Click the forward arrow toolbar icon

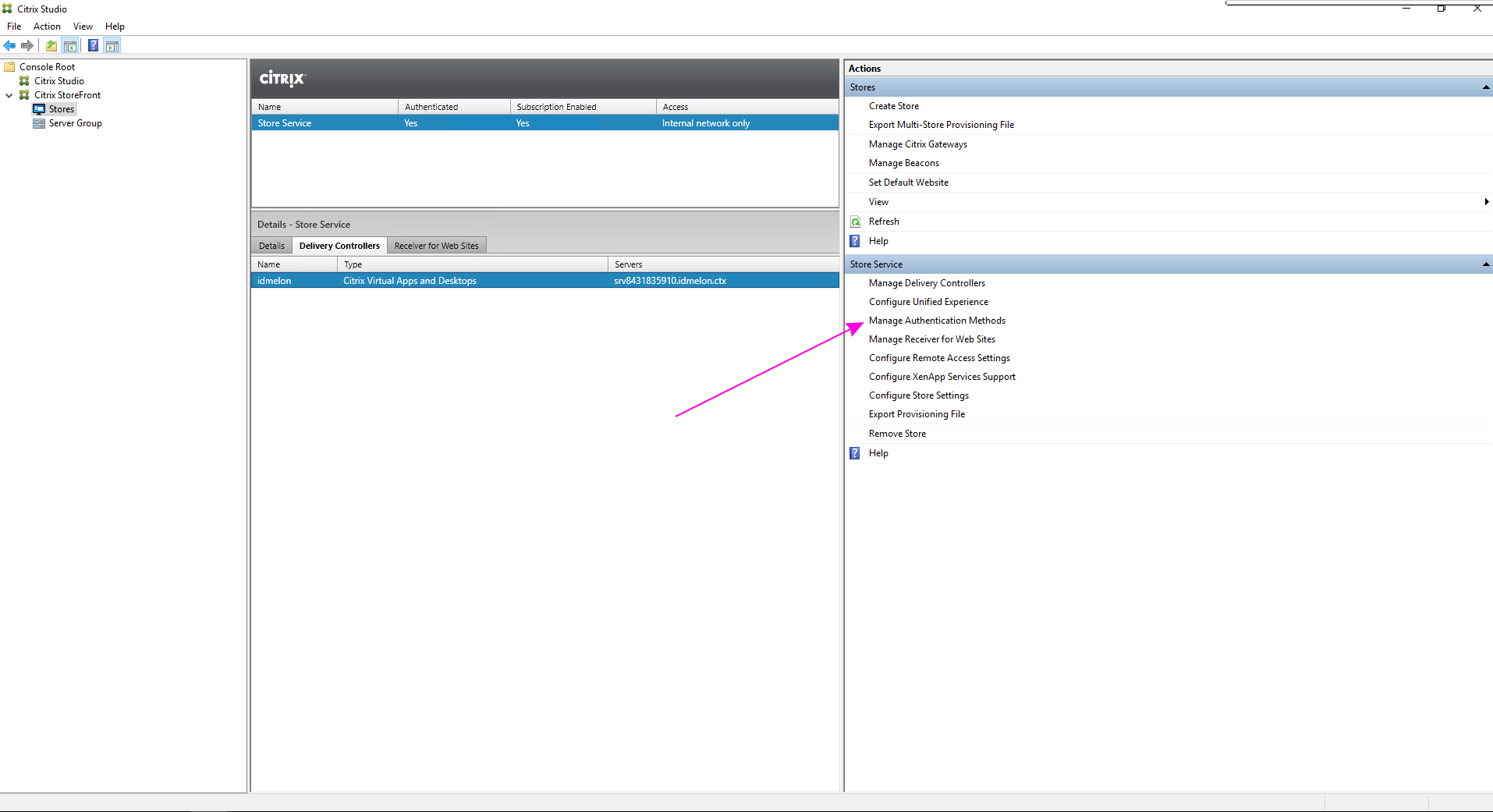tap(27, 46)
